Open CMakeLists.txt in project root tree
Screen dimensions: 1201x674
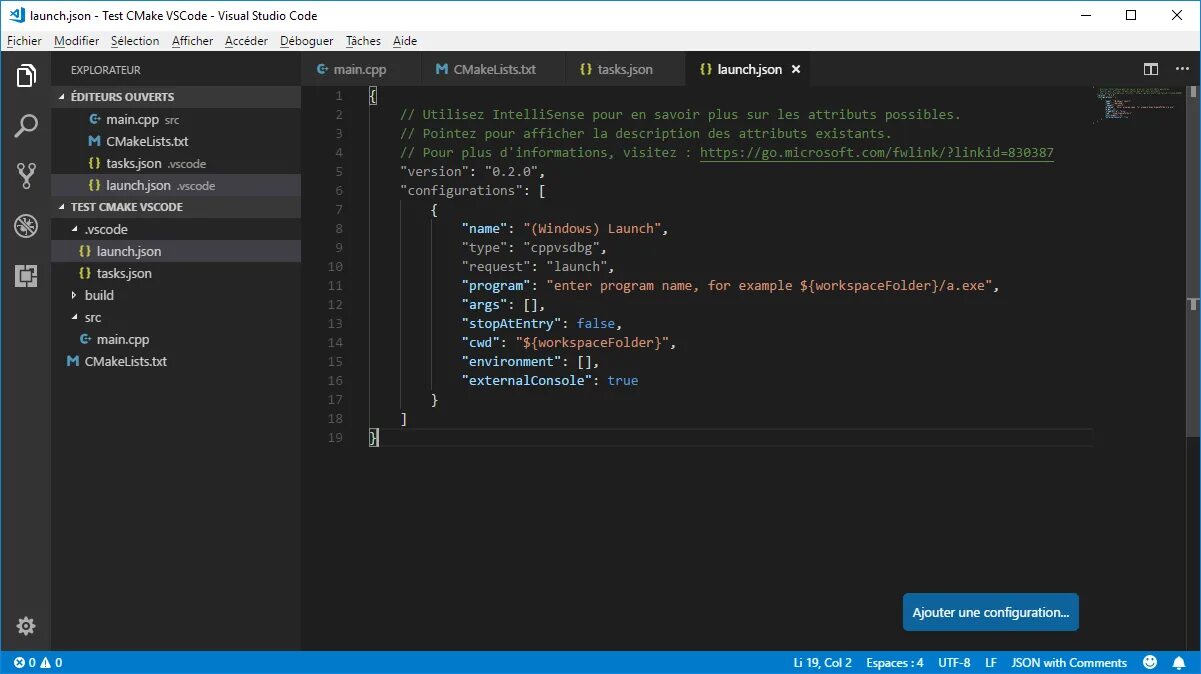click(176, 361)
